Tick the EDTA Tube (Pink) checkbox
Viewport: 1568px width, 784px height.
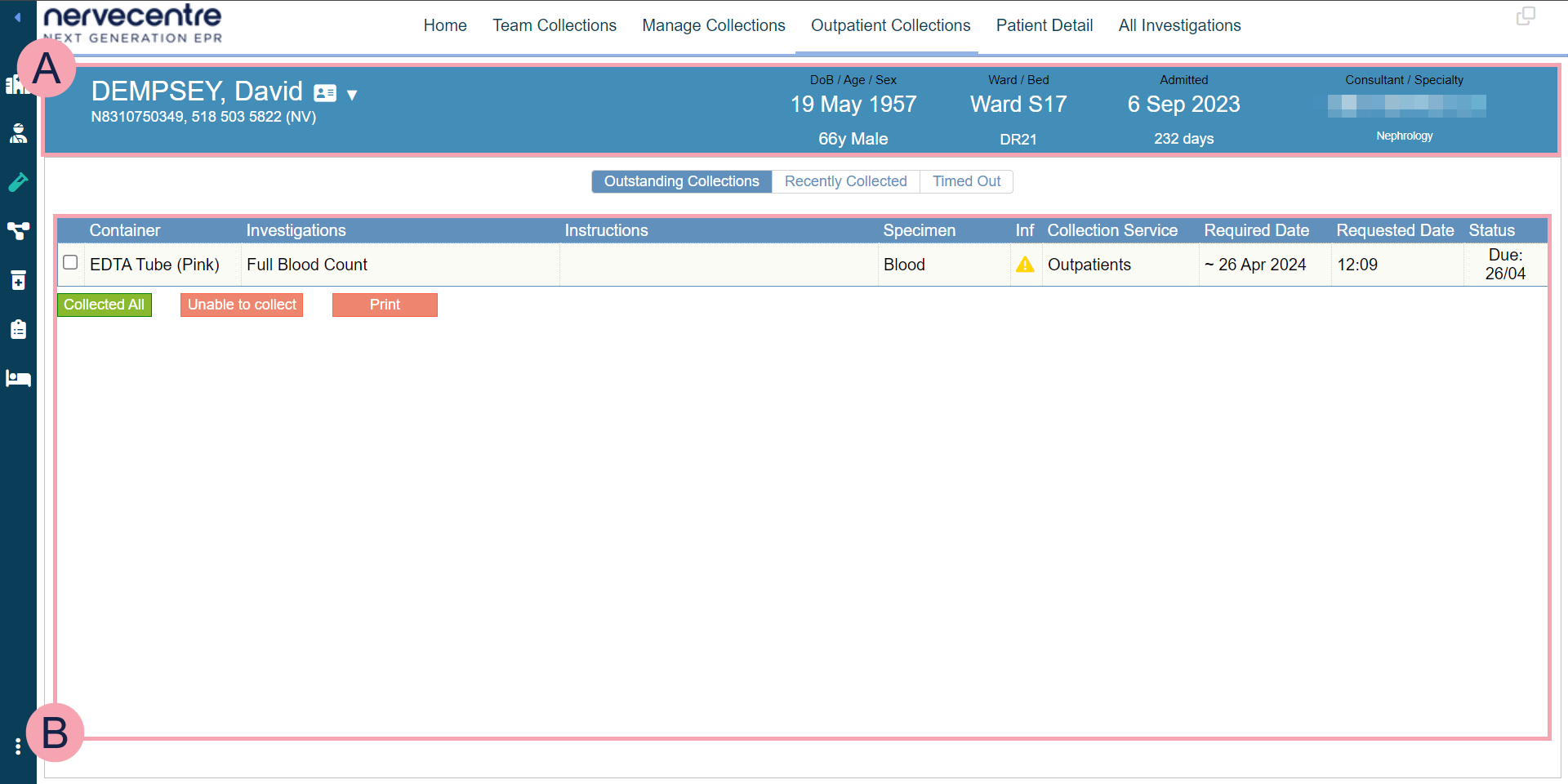[70, 262]
